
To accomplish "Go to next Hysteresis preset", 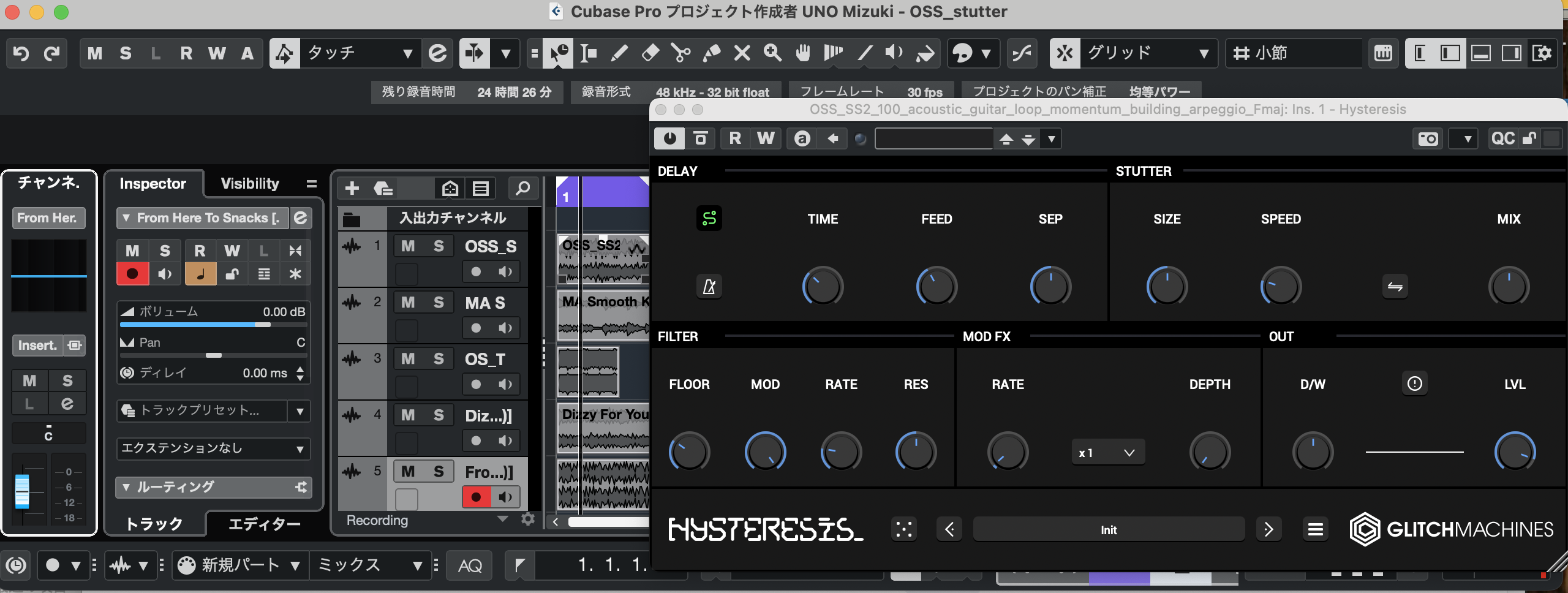I will pyautogui.click(x=1268, y=529).
